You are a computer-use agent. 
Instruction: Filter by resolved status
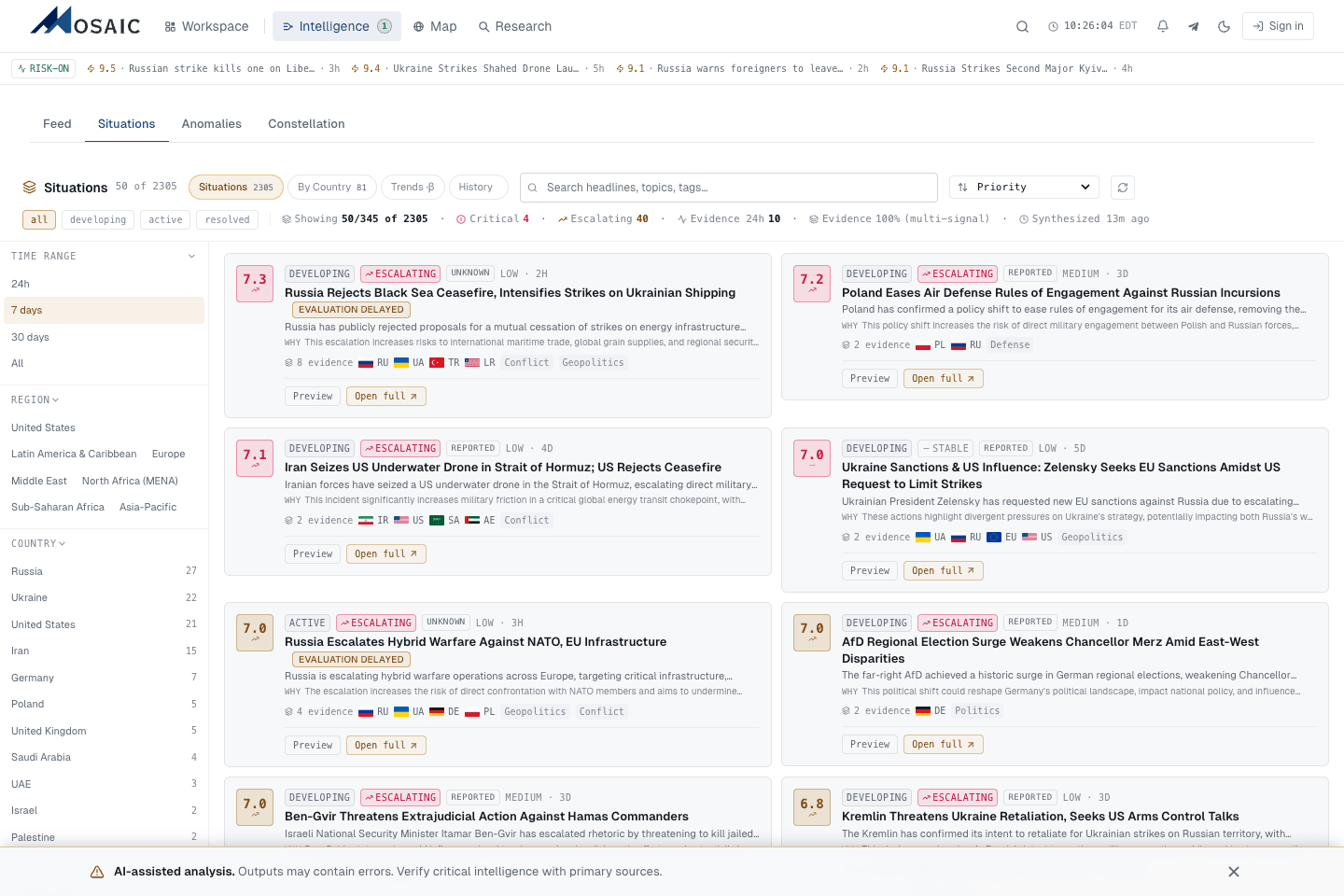[x=228, y=219]
